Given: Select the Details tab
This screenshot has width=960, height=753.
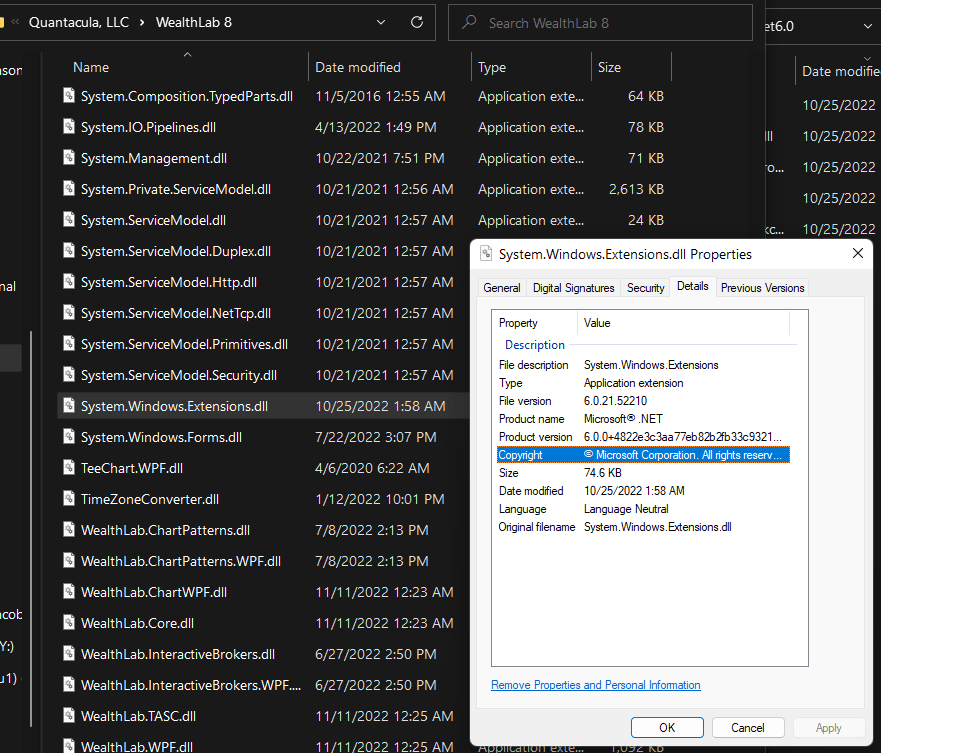Looking at the screenshot, I should pyautogui.click(x=692, y=287).
